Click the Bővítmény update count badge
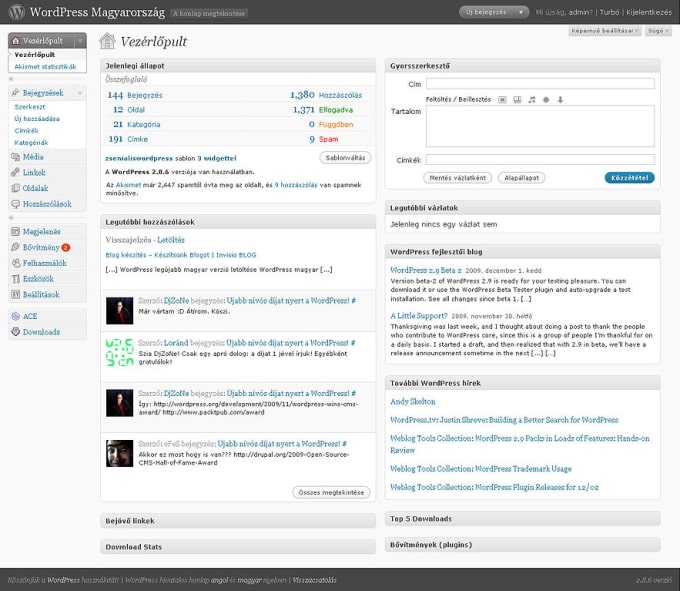Image resolution: width=680 pixels, height=591 pixels. coord(66,248)
